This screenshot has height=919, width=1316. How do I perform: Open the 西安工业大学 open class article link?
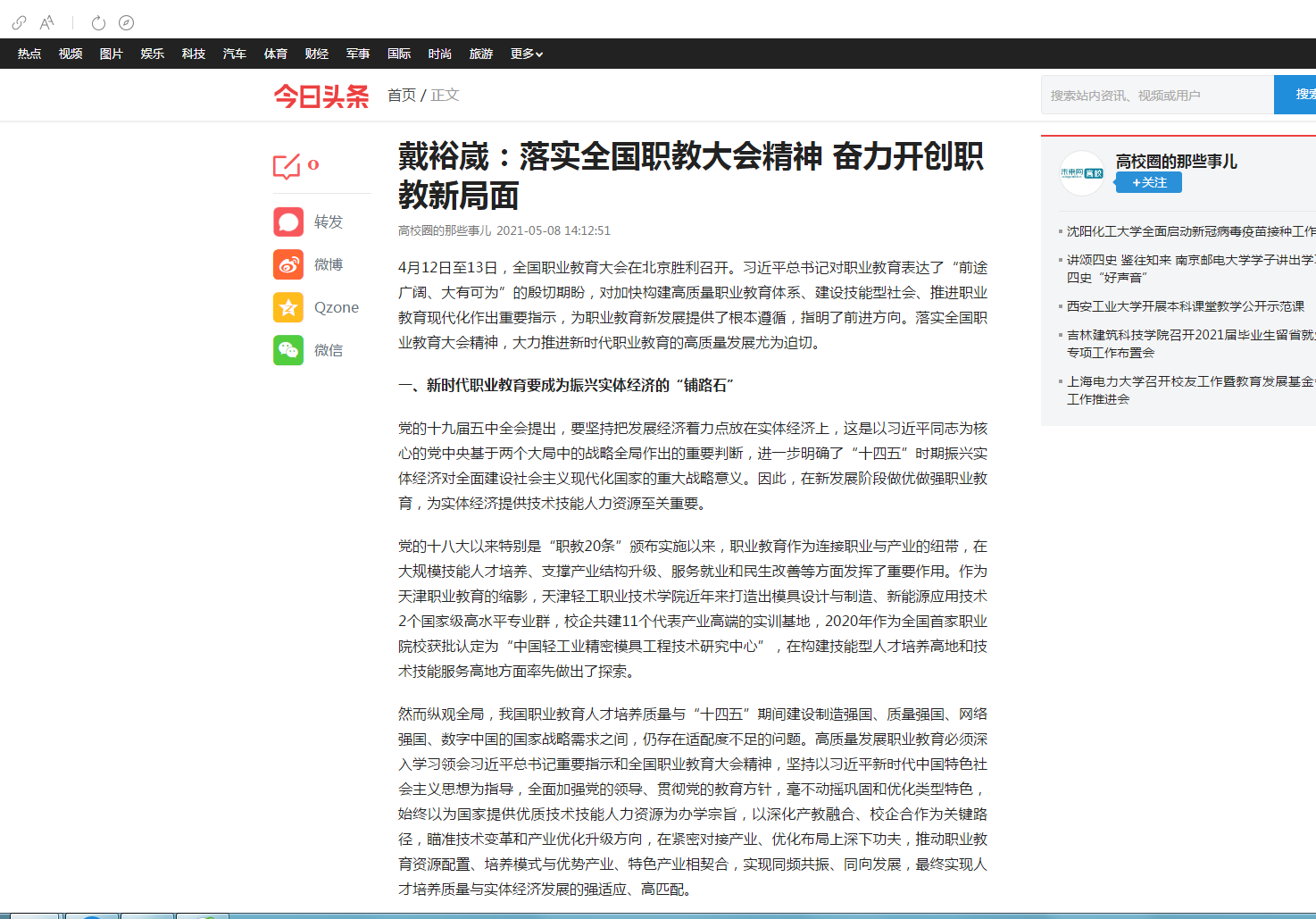[1185, 306]
